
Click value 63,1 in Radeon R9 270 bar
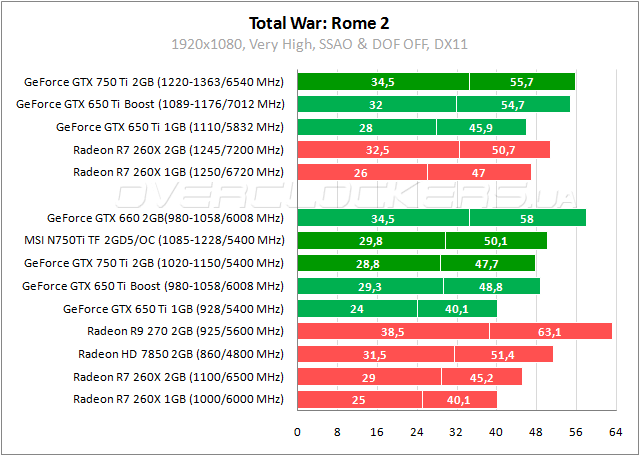coord(549,332)
